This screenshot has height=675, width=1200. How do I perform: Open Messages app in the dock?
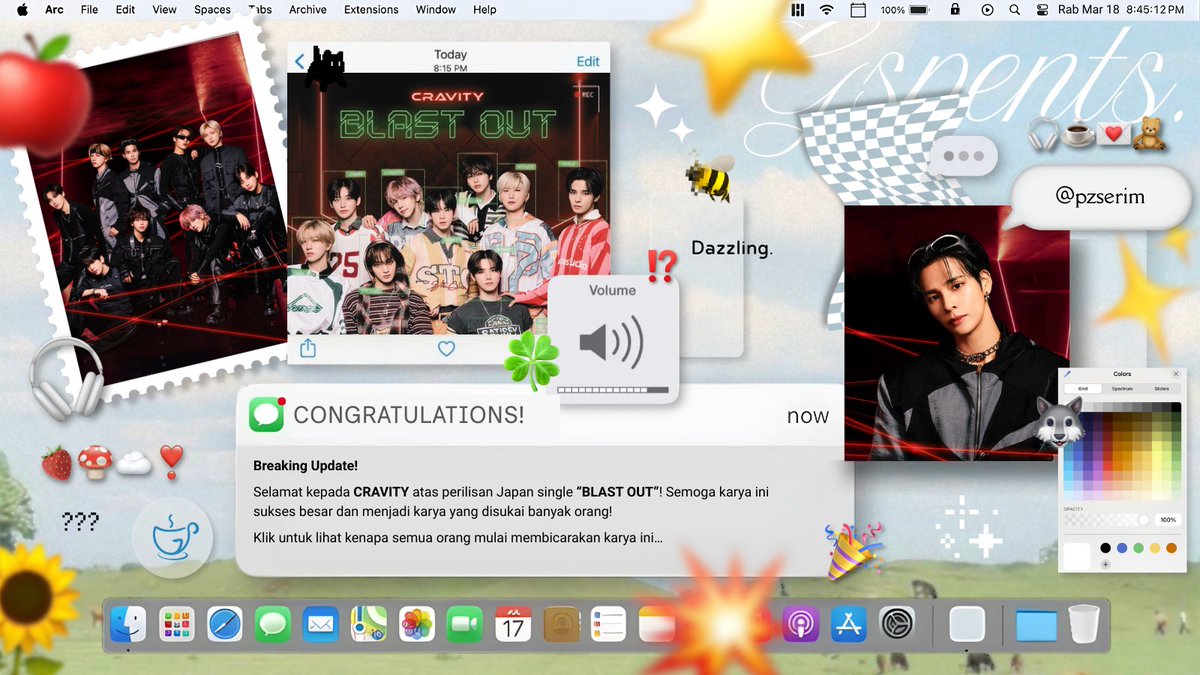pos(272,625)
